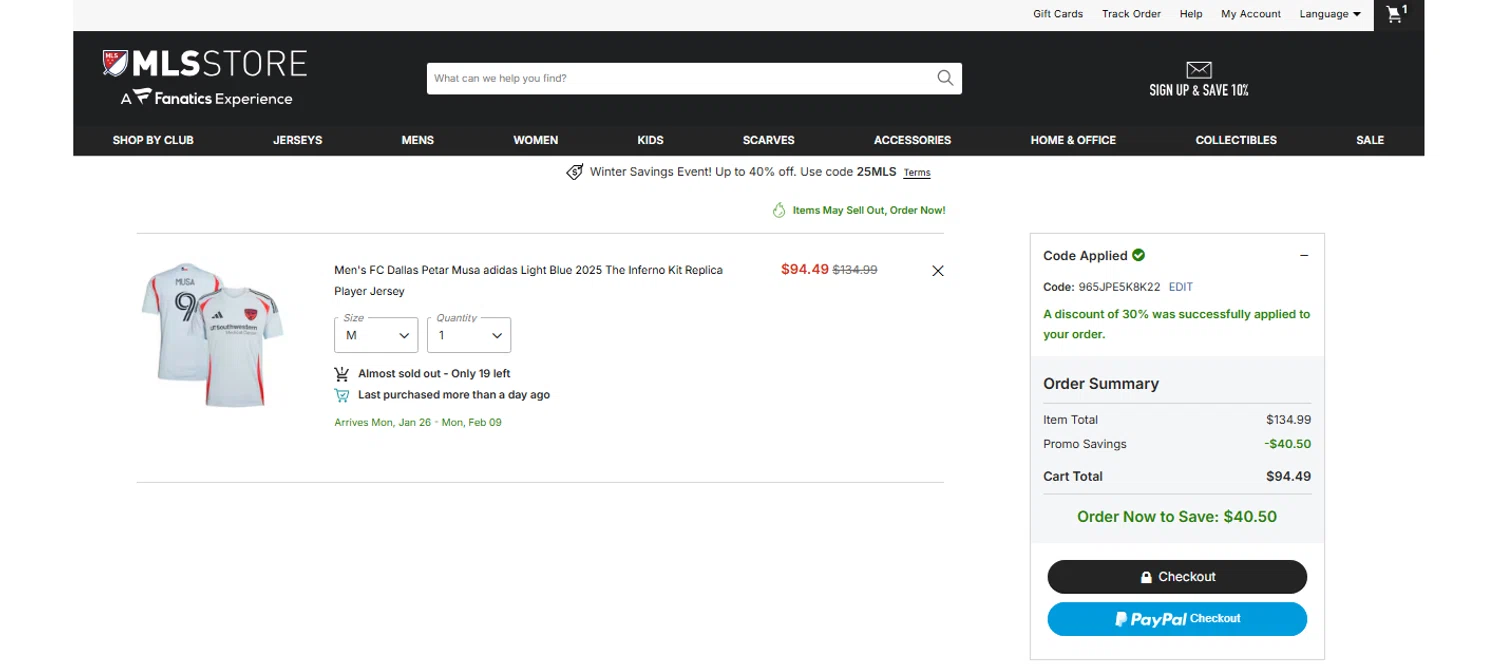Click the Help link
Screen dimensions: 1500x671
1191,14
